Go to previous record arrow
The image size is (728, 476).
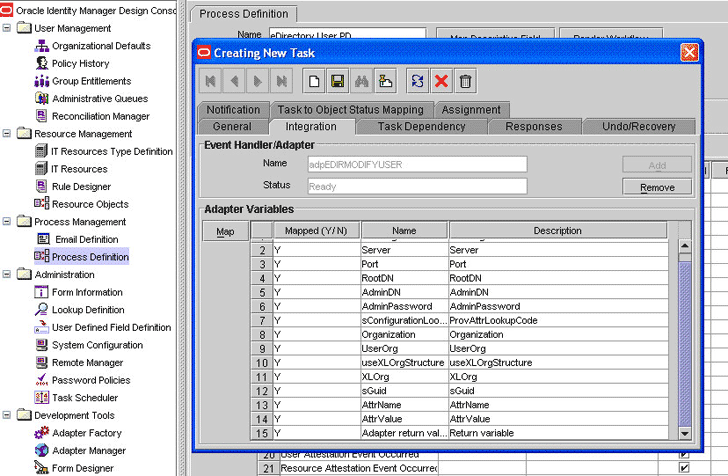[234, 81]
